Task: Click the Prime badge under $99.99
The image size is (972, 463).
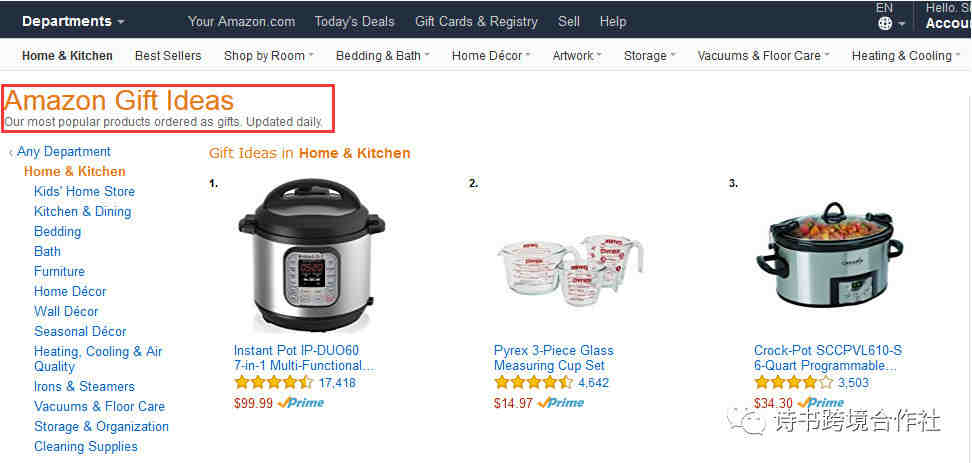Action: 301,403
